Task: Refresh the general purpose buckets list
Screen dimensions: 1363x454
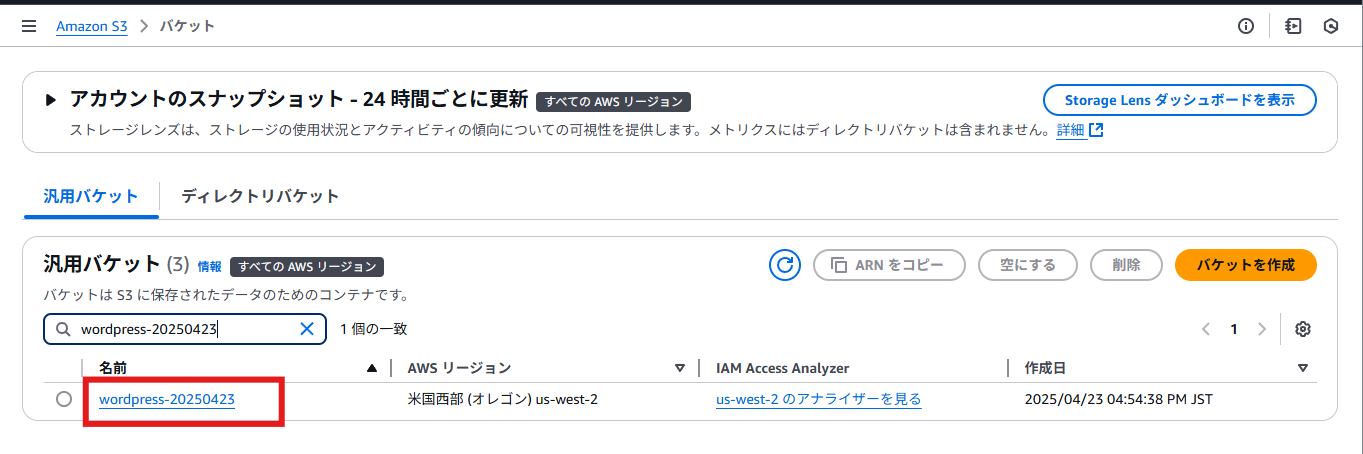Action: pyautogui.click(x=785, y=265)
